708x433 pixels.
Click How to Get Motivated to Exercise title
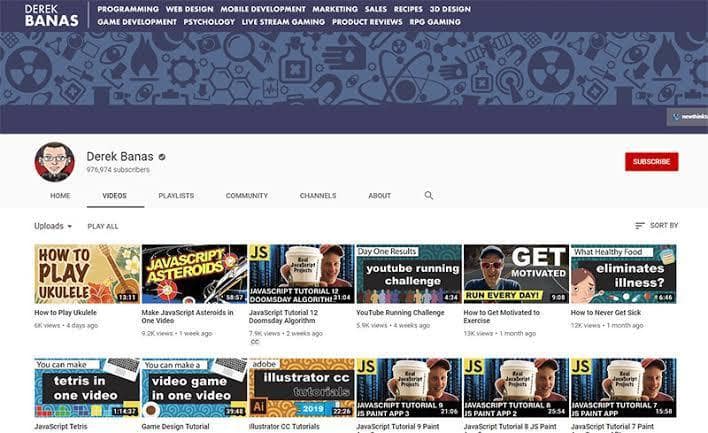point(502,317)
